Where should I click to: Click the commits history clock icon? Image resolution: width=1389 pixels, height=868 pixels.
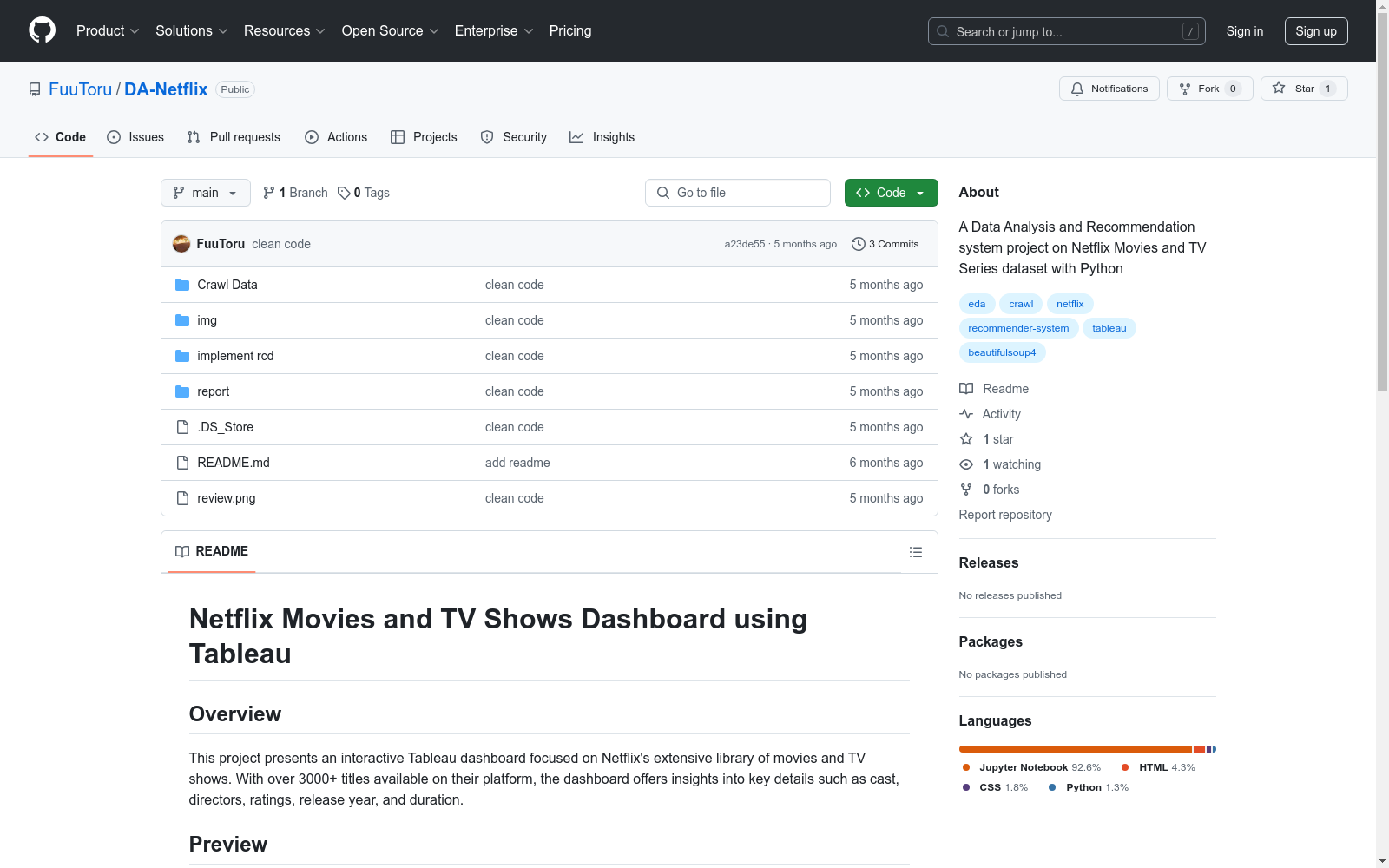[859, 244]
